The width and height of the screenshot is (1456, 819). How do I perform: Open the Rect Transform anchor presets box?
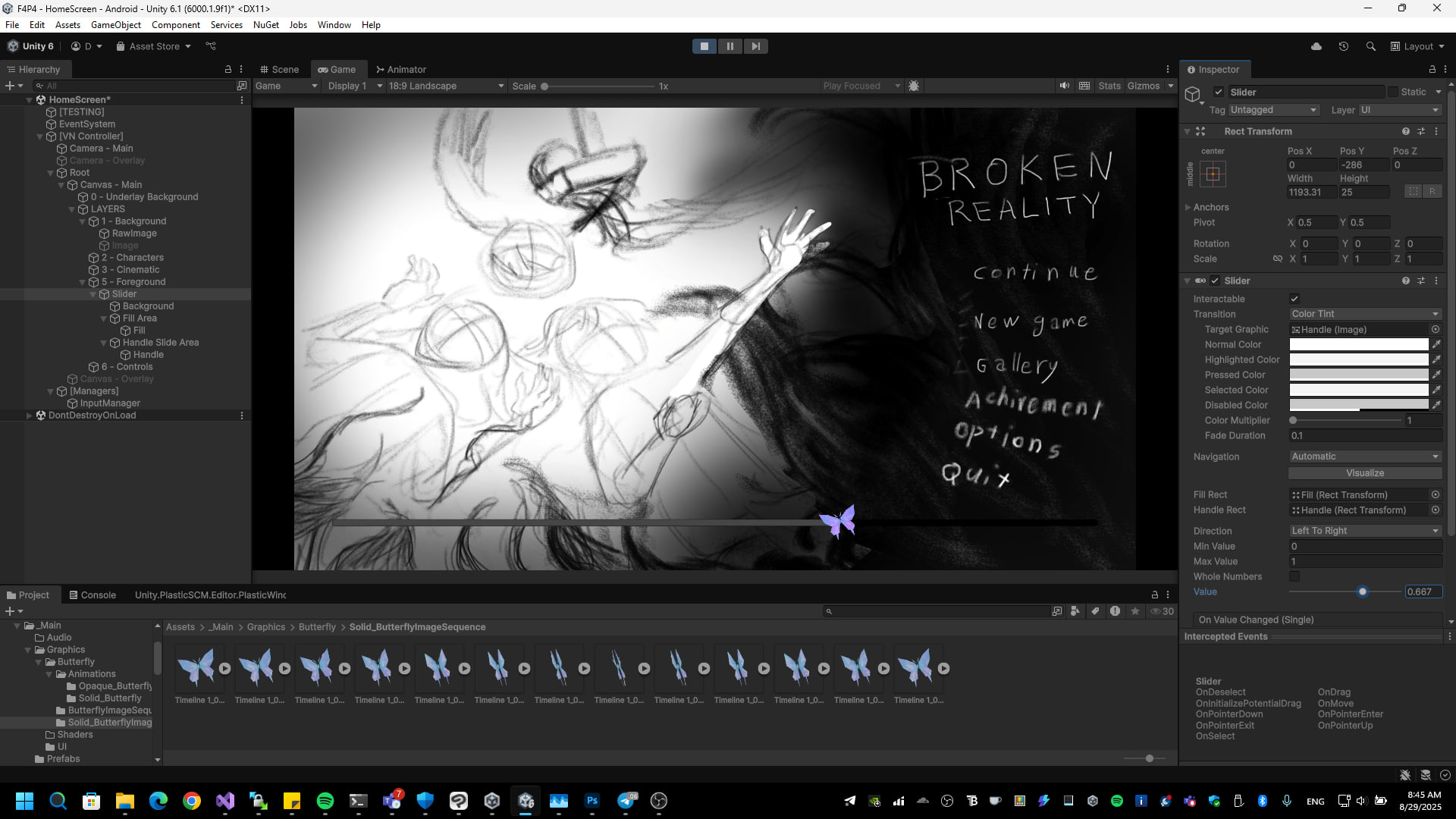[x=1212, y=174]
